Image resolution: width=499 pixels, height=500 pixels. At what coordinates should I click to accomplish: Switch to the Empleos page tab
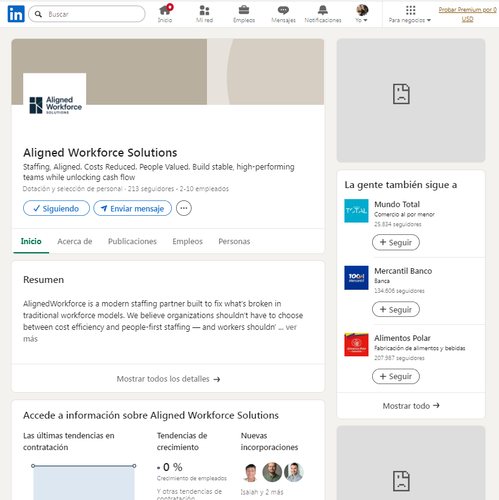tap(187, 241)
